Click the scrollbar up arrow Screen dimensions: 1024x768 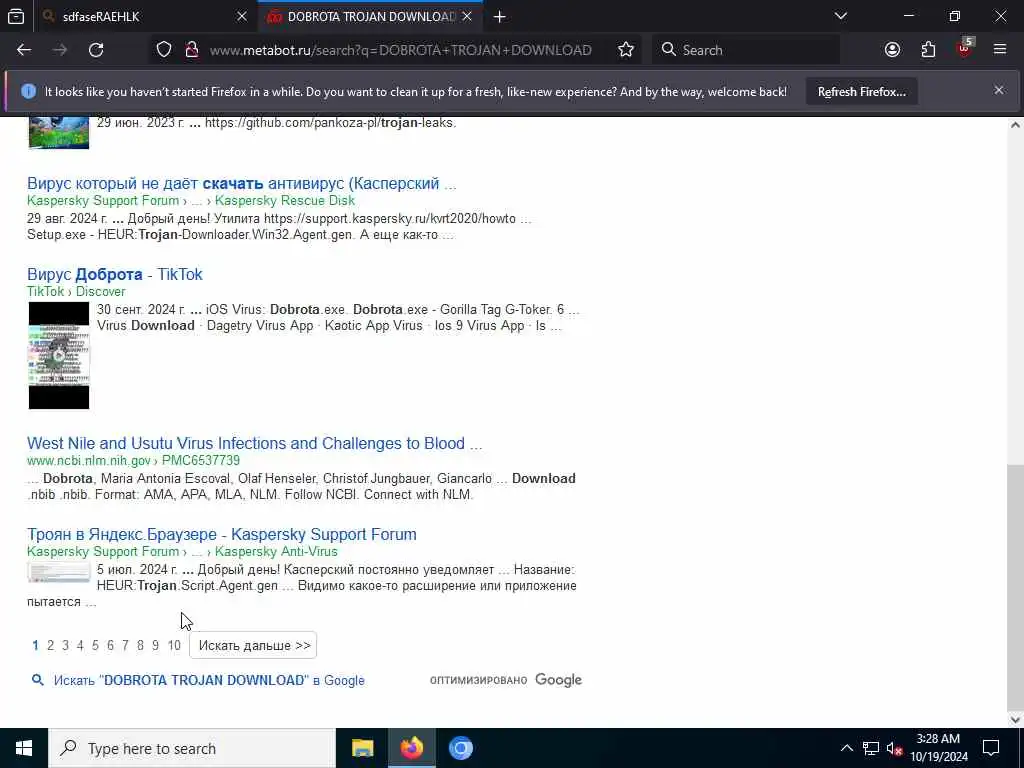point(1015,125)
